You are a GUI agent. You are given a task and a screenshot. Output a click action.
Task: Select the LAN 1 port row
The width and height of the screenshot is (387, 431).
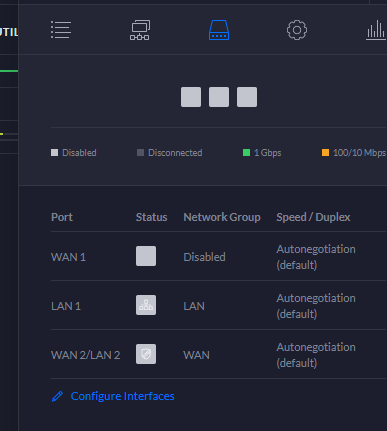218,305
